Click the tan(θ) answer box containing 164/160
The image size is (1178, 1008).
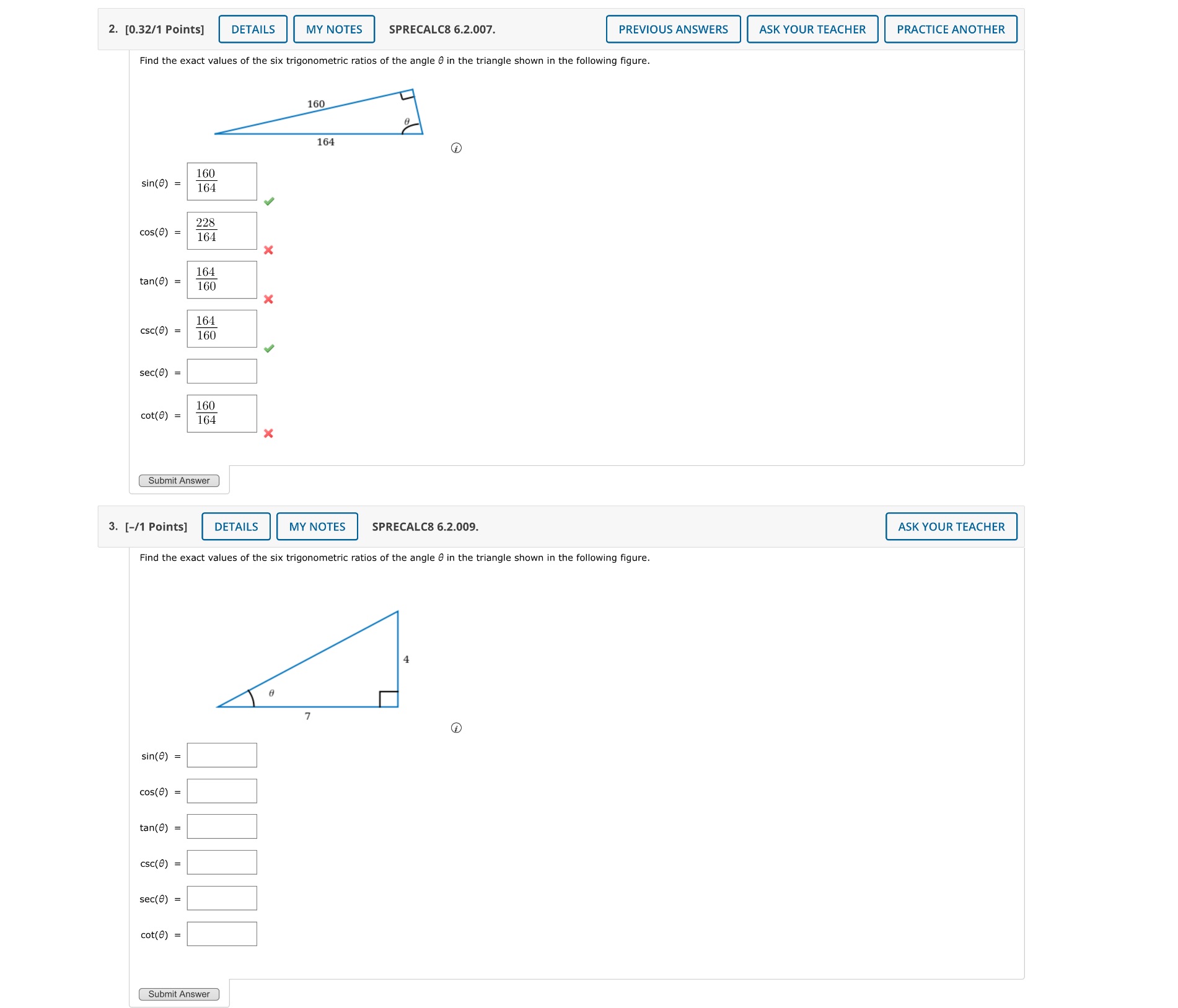pos(222,279)
